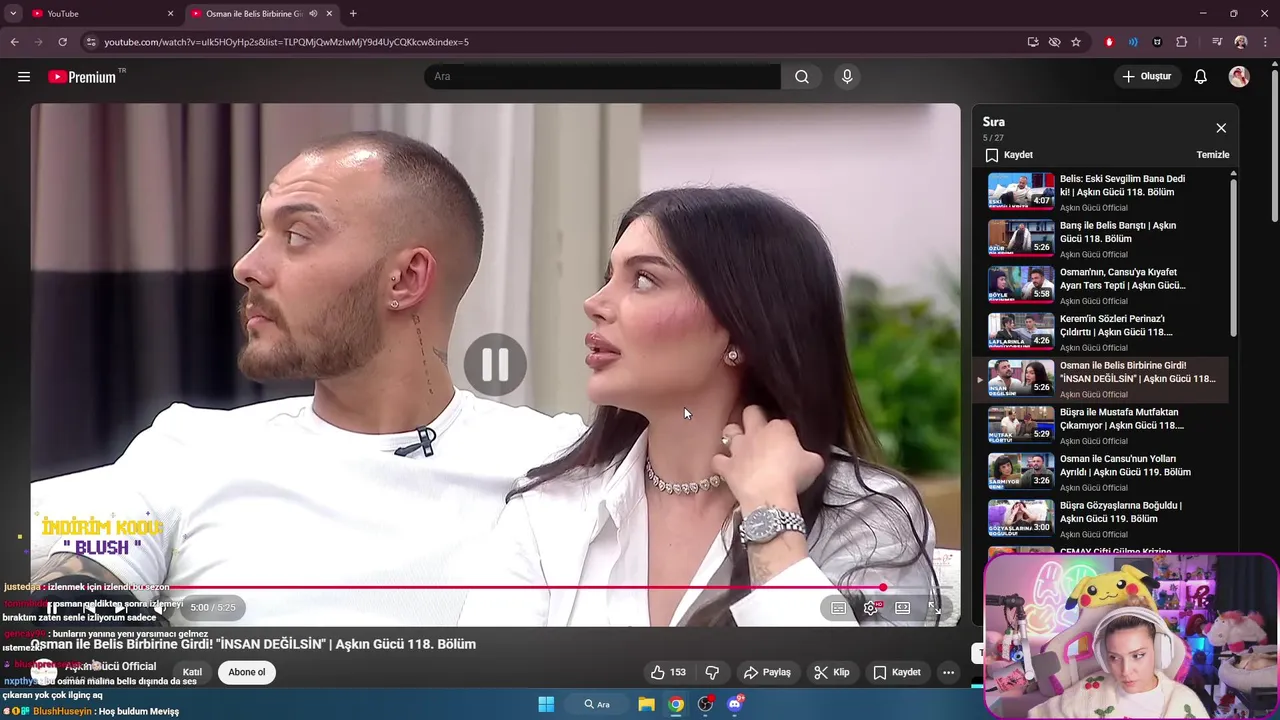Viewport: 1280px width, 720px height.
Task: Close the first YouTube tab
Action: (x=170, y=14)
